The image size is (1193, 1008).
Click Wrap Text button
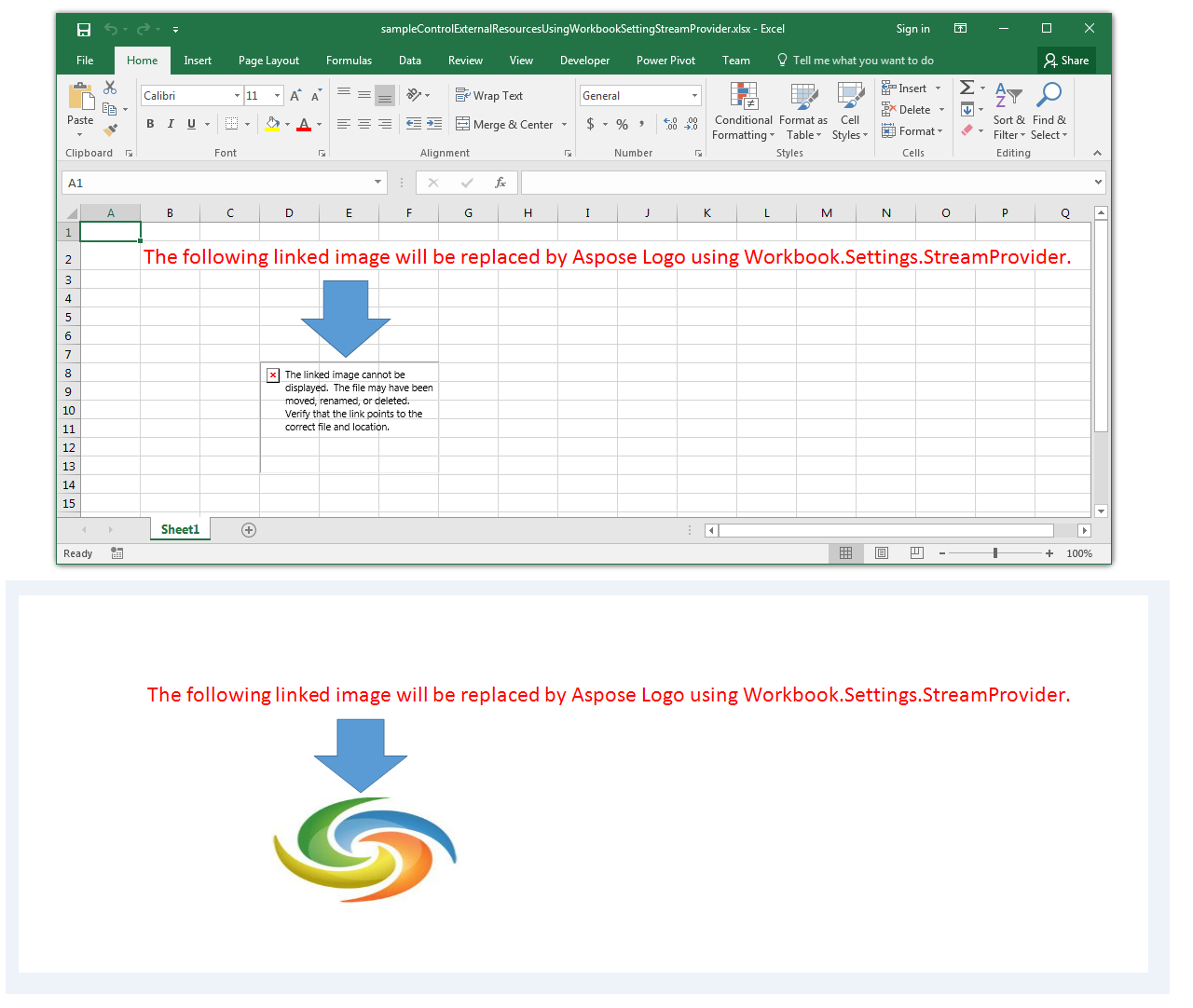pos(489,95)
